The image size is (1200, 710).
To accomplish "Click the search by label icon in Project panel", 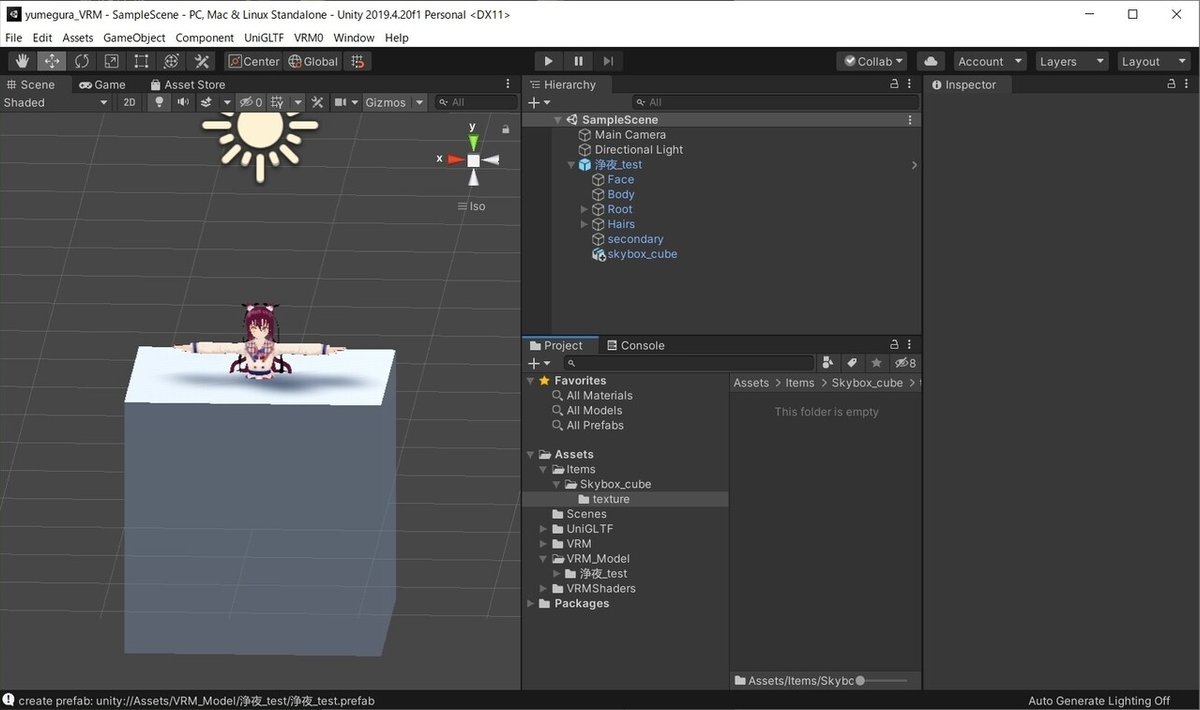I will click(851, 363).
